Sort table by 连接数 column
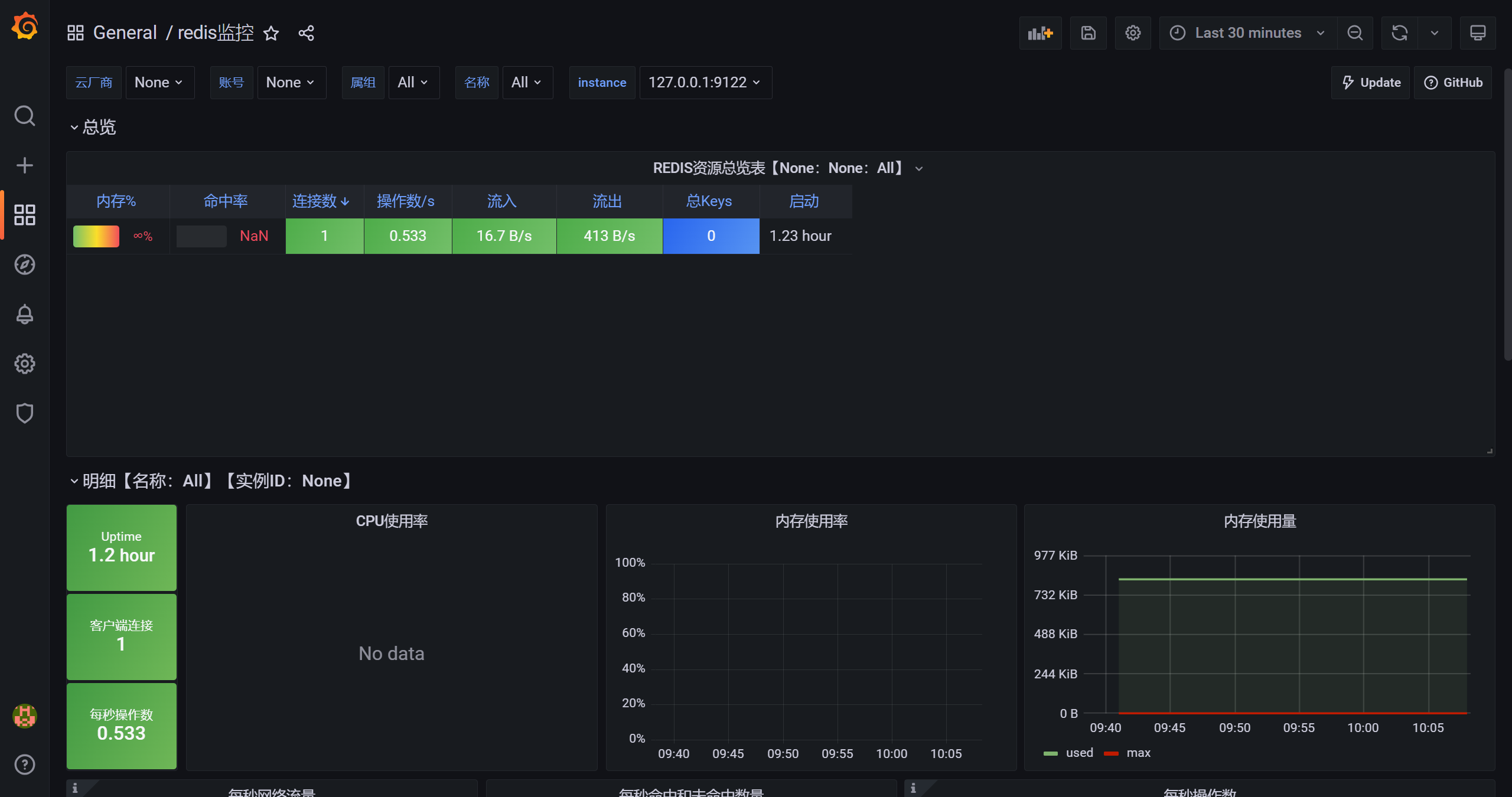The height and width of the screenshot is (797, 1512). tap(321, 201)
